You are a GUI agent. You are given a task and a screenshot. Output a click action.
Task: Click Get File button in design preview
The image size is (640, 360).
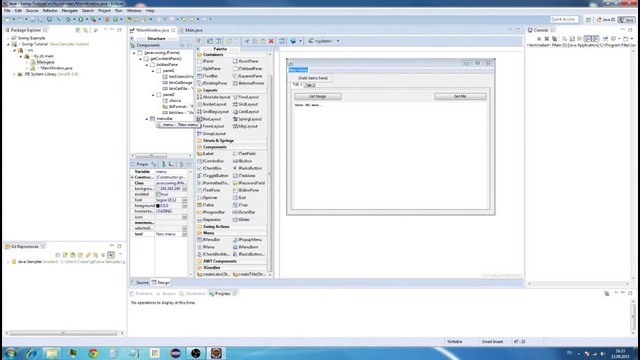click(x=460, y=96)
